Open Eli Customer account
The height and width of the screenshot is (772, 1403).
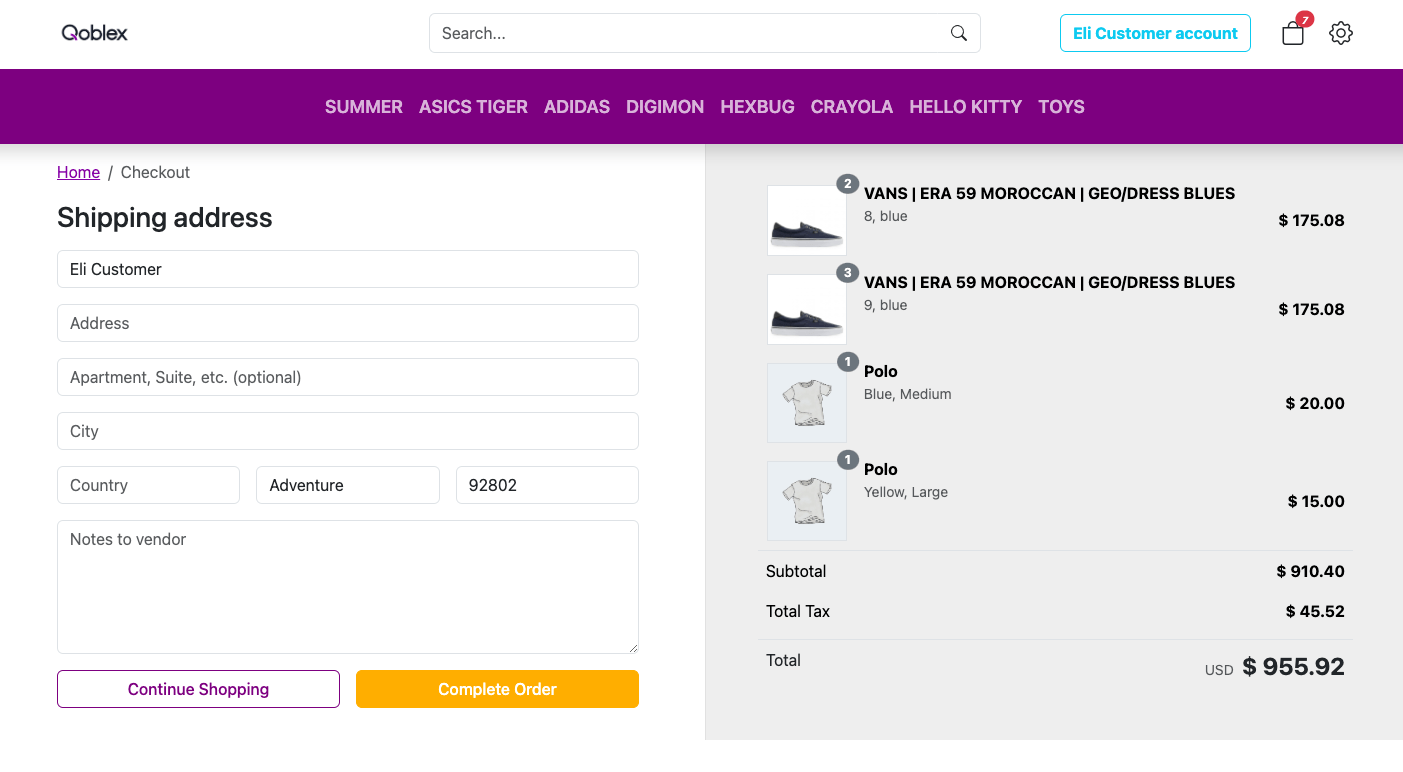point(1155,33)
